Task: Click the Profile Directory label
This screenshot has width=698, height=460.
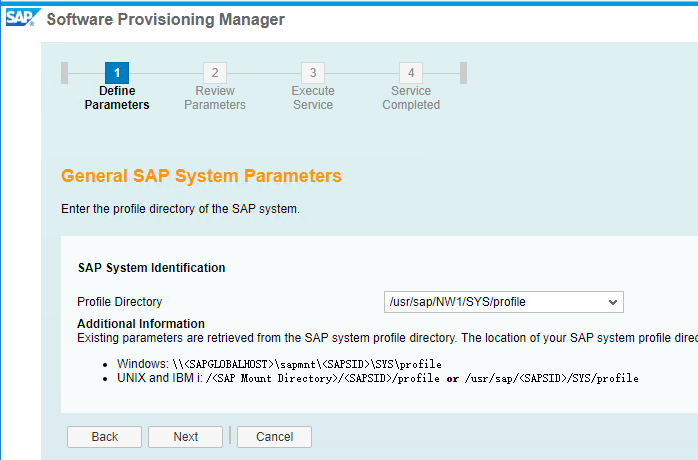Action: (119, 302)
